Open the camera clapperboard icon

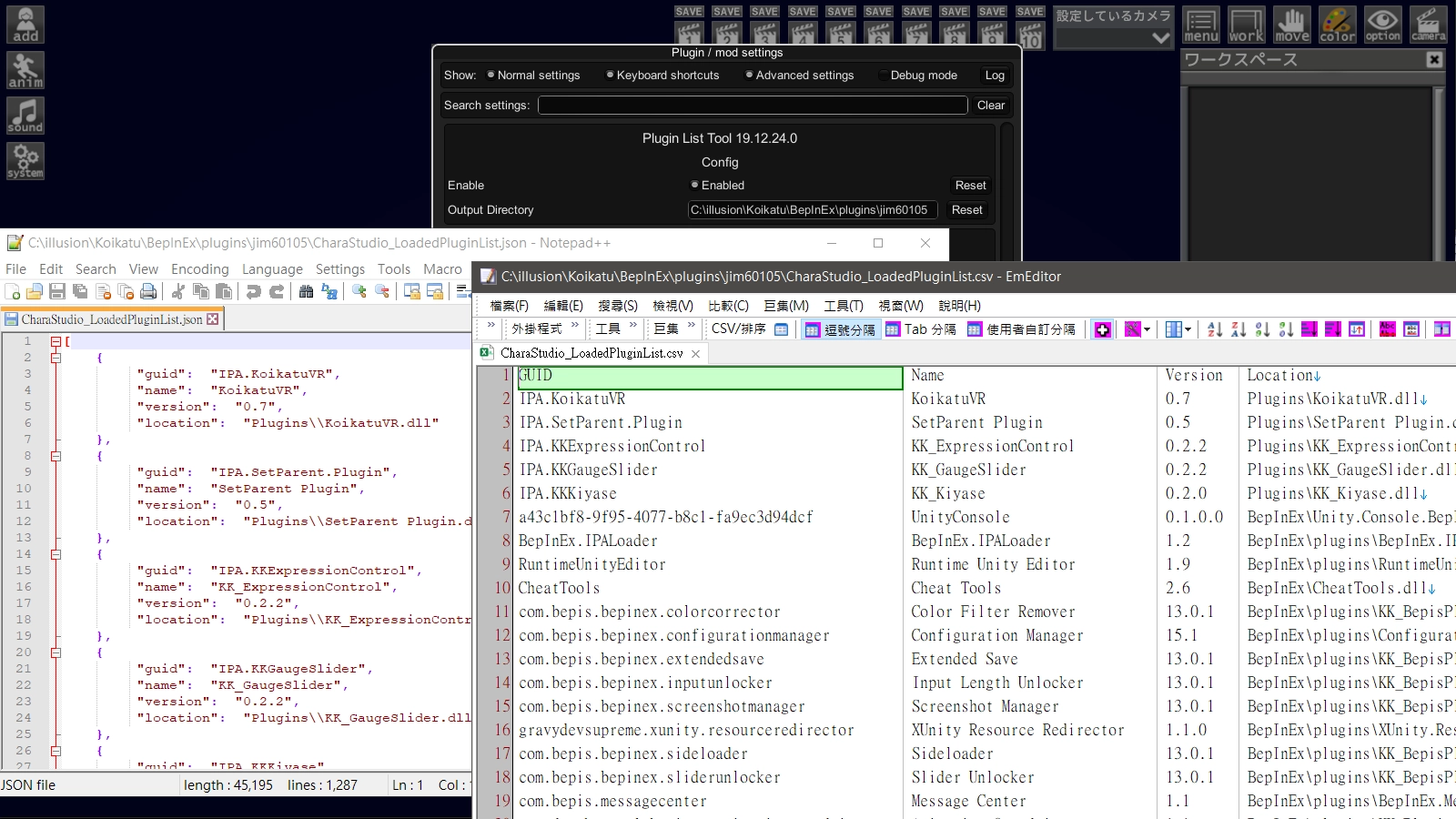1429,25
